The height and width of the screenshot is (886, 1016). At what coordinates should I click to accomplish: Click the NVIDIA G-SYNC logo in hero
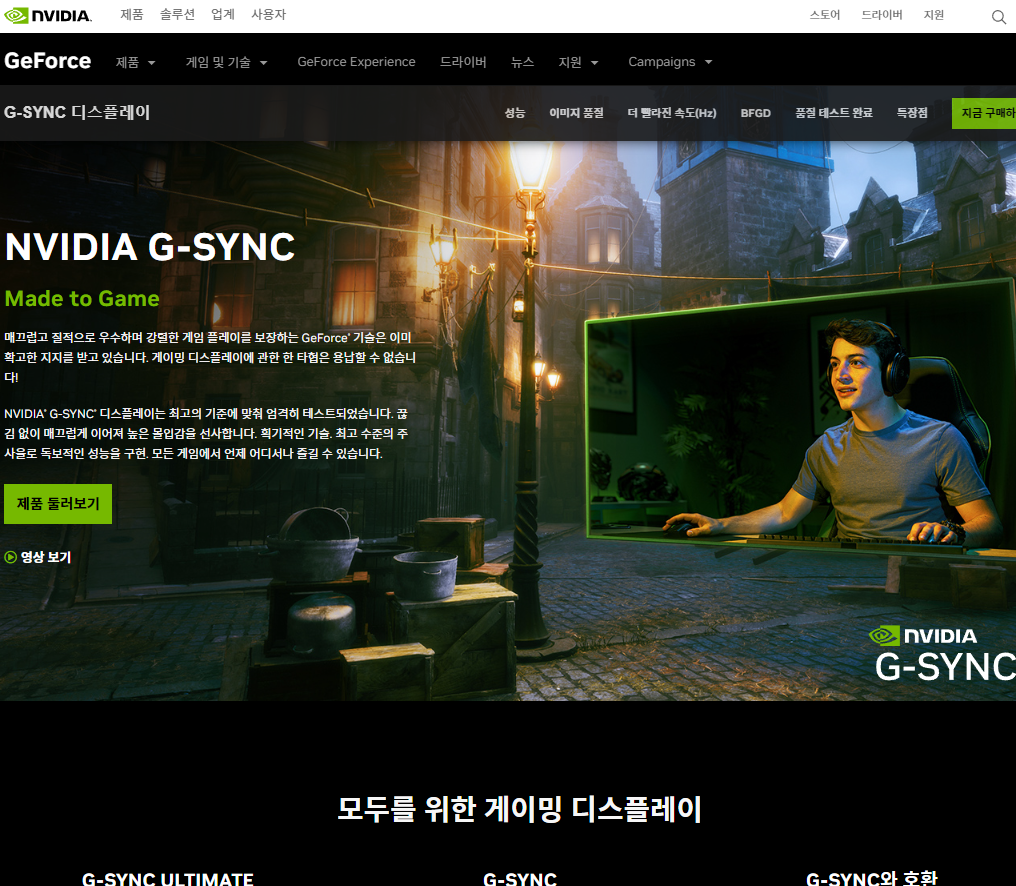(941, 654)
